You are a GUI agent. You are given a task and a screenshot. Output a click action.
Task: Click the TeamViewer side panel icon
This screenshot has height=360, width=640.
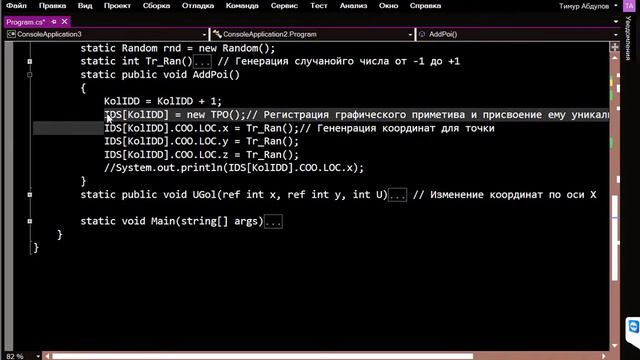click(x=633, y=327)
